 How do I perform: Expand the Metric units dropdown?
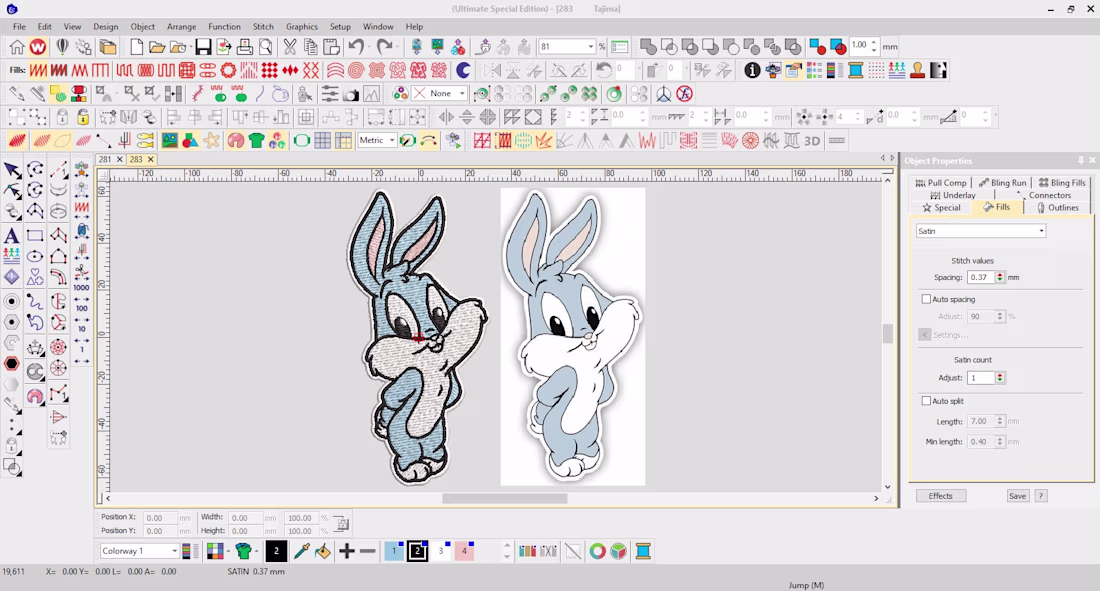pyautogui.click(x=377, y=140)
